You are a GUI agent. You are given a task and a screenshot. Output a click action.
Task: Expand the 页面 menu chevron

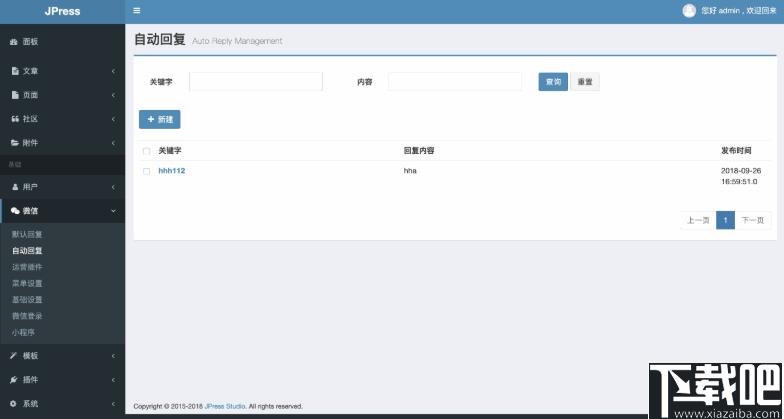(x=114, y=95)
